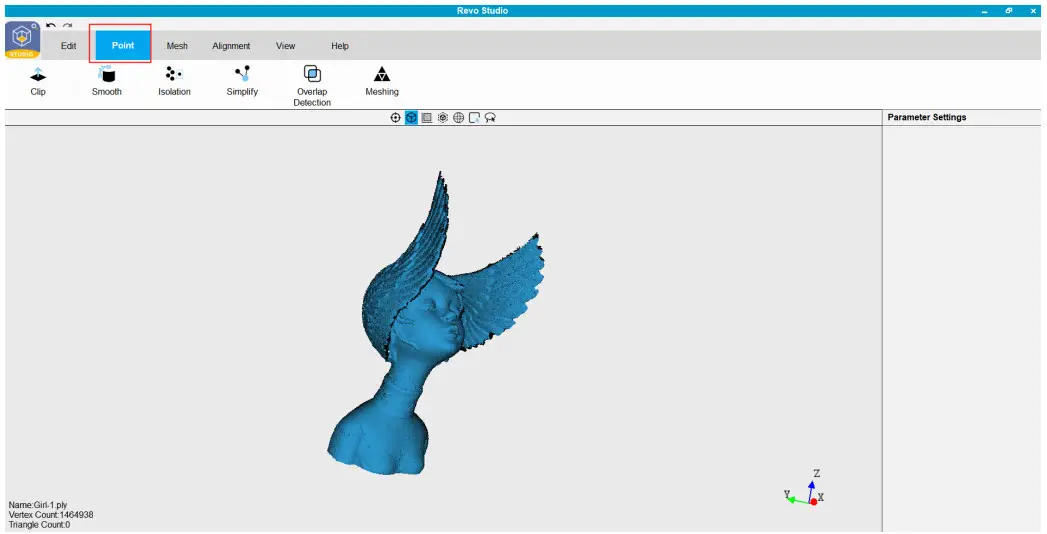The height and width of the screenshot is (534, 1047).
Task: Switch to the Mesh tab
Action: (x=177, y=45)
